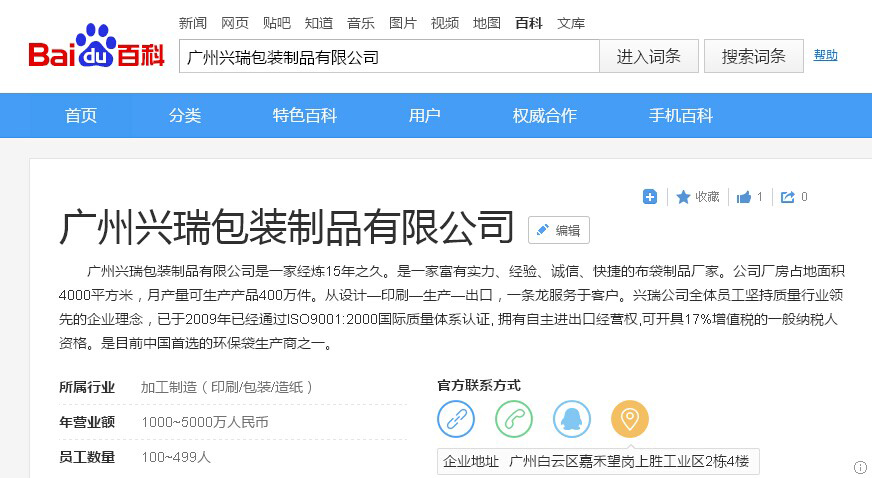Viewport: 872px width, 478px height.
Task: Open 知道 service link
Action: point(319,23)
